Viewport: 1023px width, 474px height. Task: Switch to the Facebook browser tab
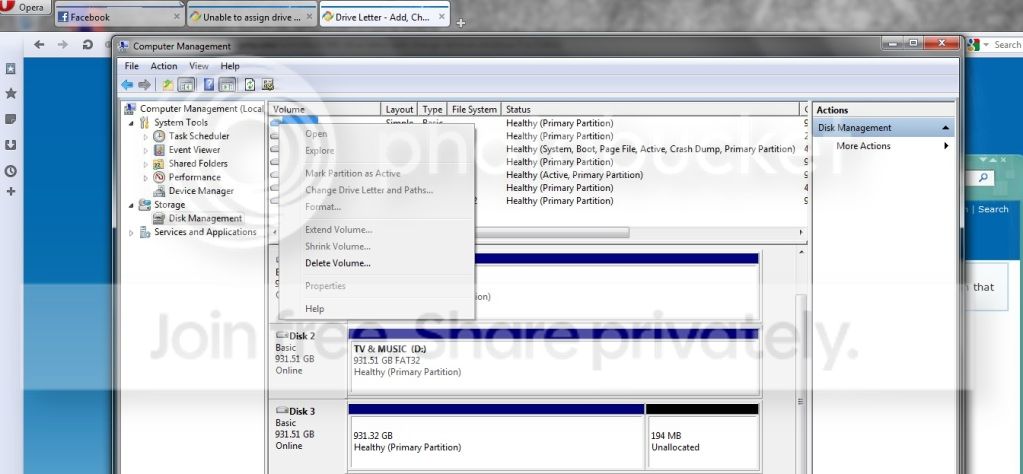point(119,17)
